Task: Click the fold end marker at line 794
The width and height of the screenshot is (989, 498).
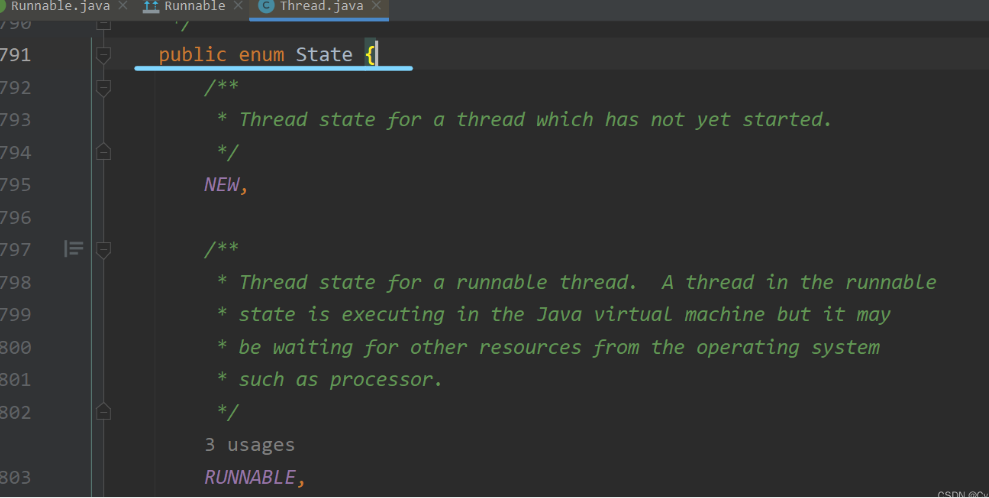Action: (103, 152)
